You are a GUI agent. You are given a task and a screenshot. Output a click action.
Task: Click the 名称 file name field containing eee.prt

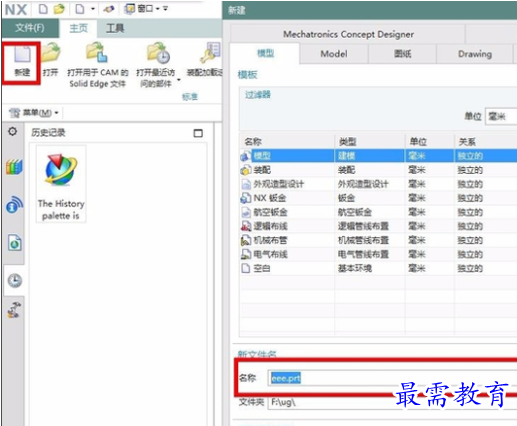coord(393,378)
